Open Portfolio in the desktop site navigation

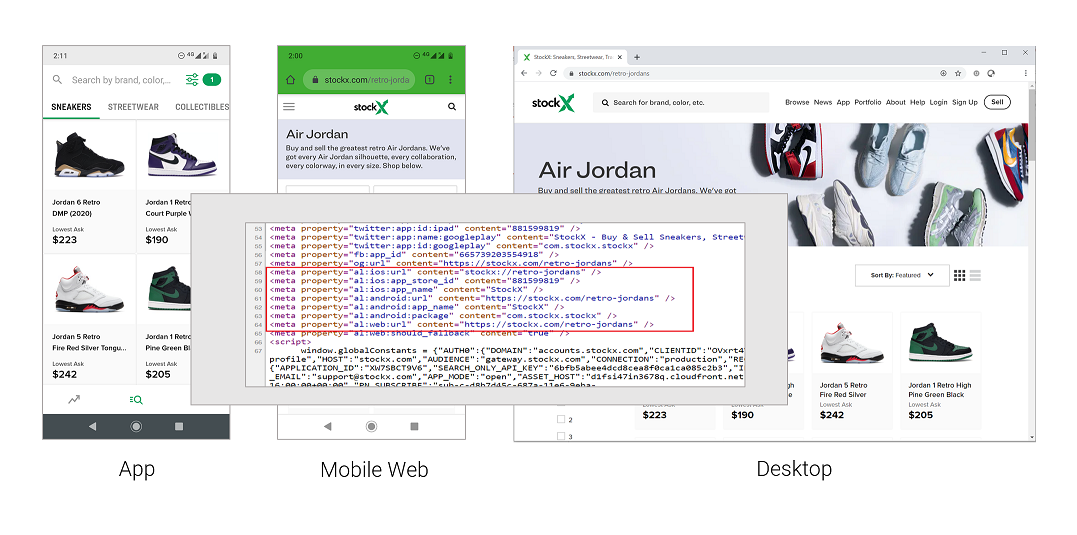click(868, 102)
